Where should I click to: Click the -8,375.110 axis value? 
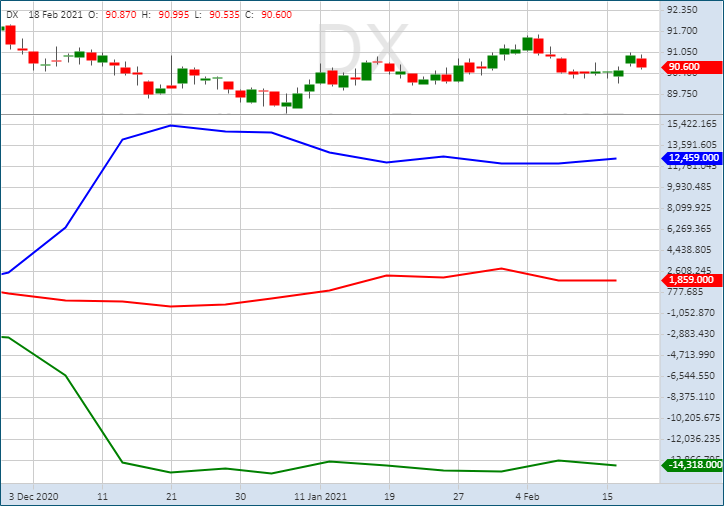tap(691, 397)
